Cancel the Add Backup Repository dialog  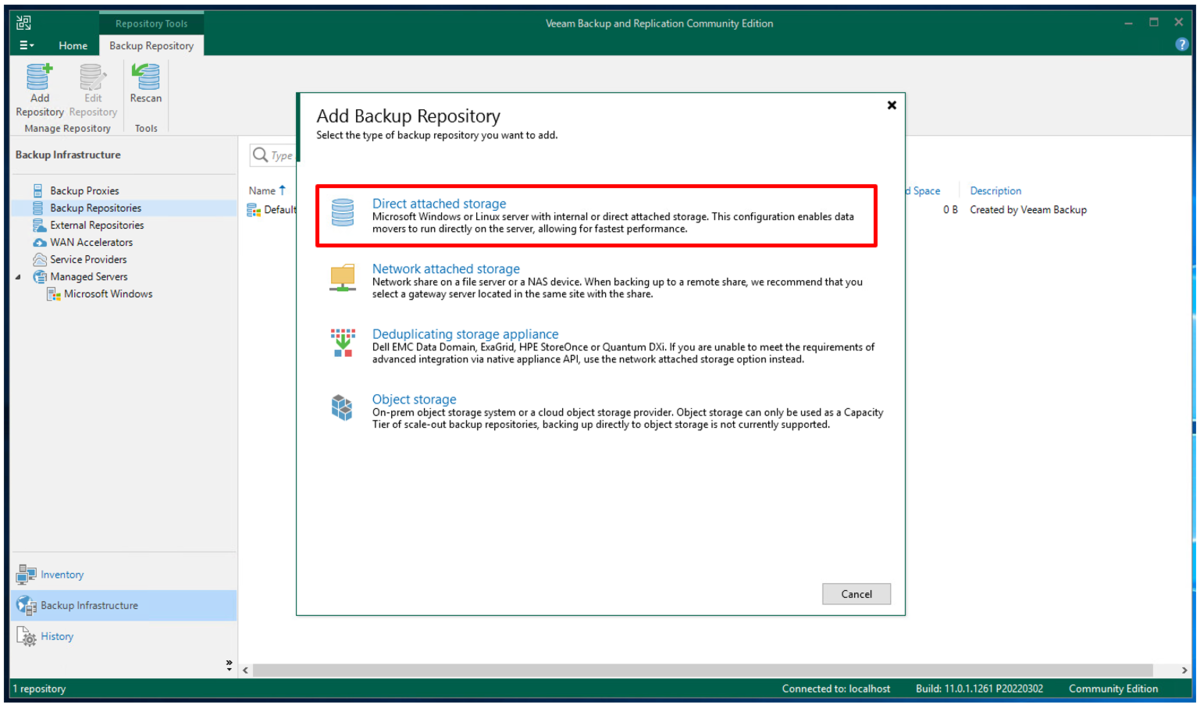856,594
